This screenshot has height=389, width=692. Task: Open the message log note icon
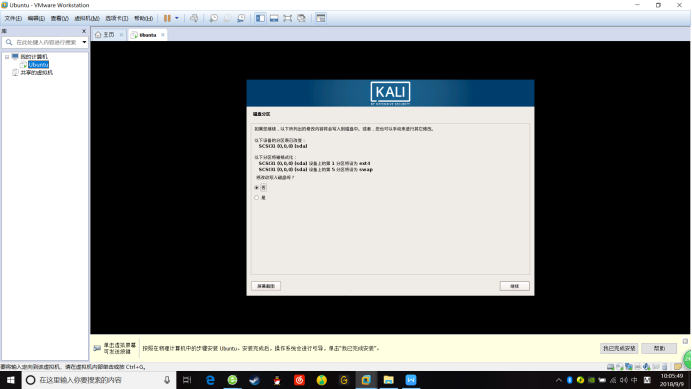tap(678, 366)
